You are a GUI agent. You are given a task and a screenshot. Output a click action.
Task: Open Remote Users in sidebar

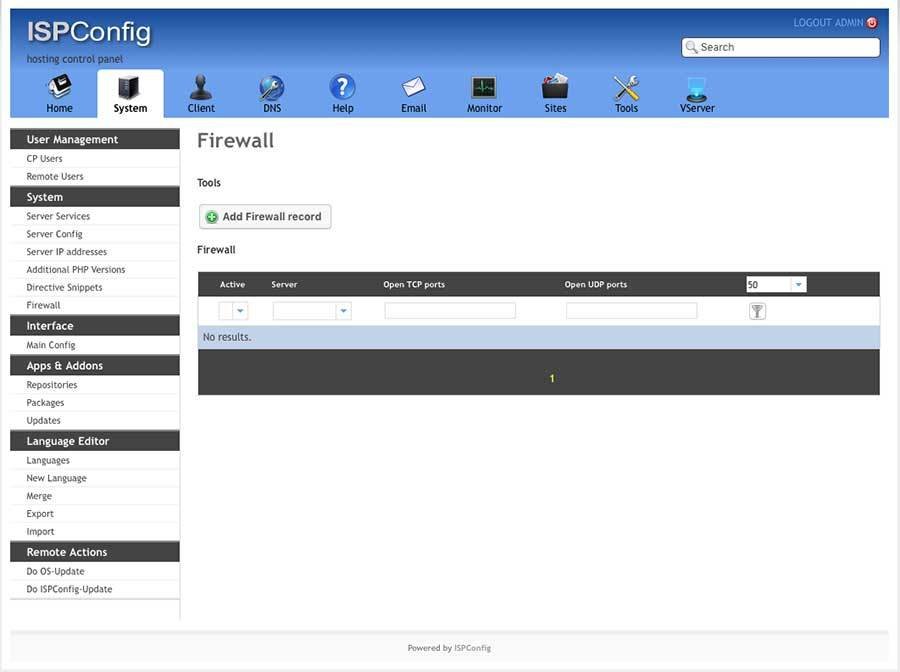(55, 177)
